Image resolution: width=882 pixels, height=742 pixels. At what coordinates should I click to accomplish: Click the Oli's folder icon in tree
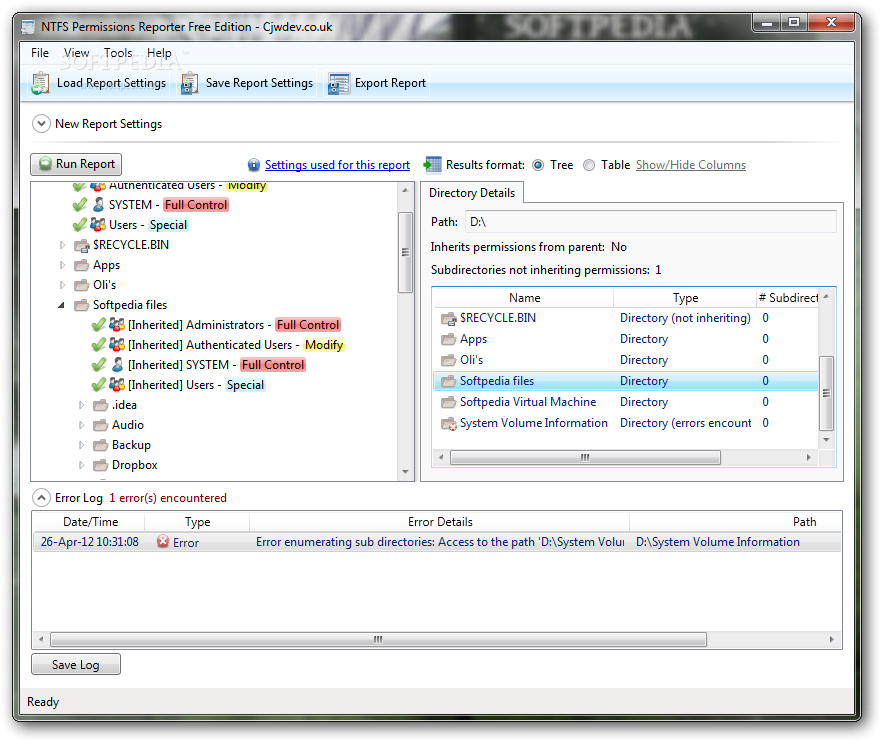(82, 285)
